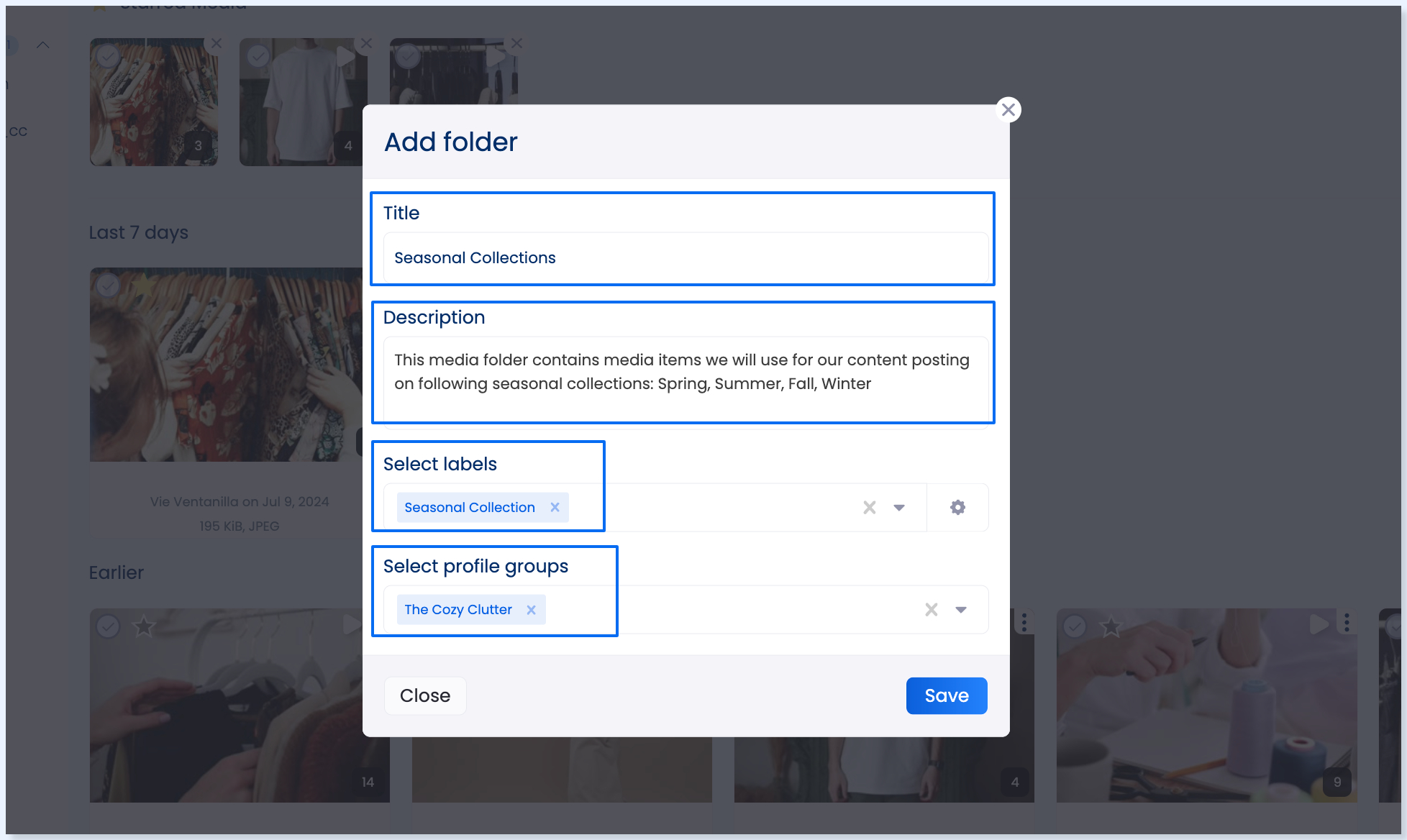Screen dimensions: 1407x840
Task: Check the select circle on third starred thumbnail
Action: point(408,55)
